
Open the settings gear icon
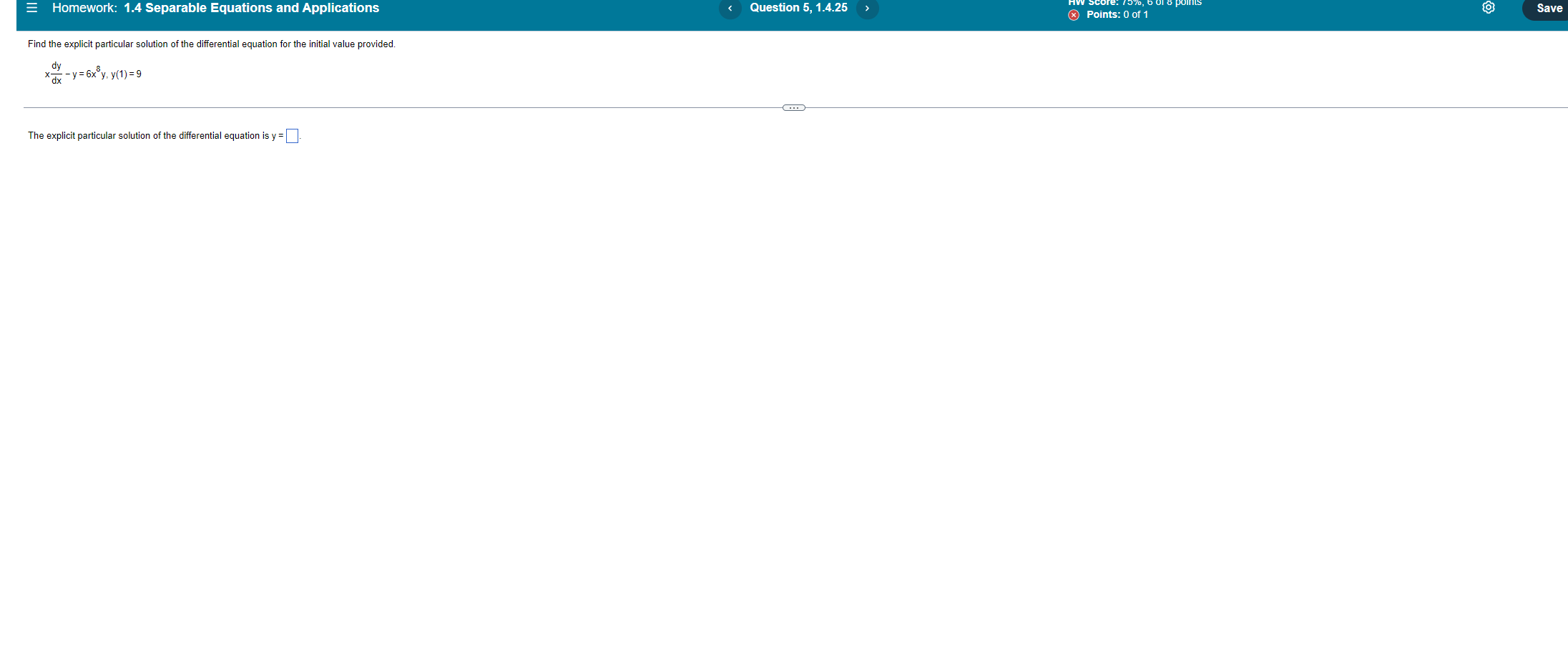pos(1489,8)
